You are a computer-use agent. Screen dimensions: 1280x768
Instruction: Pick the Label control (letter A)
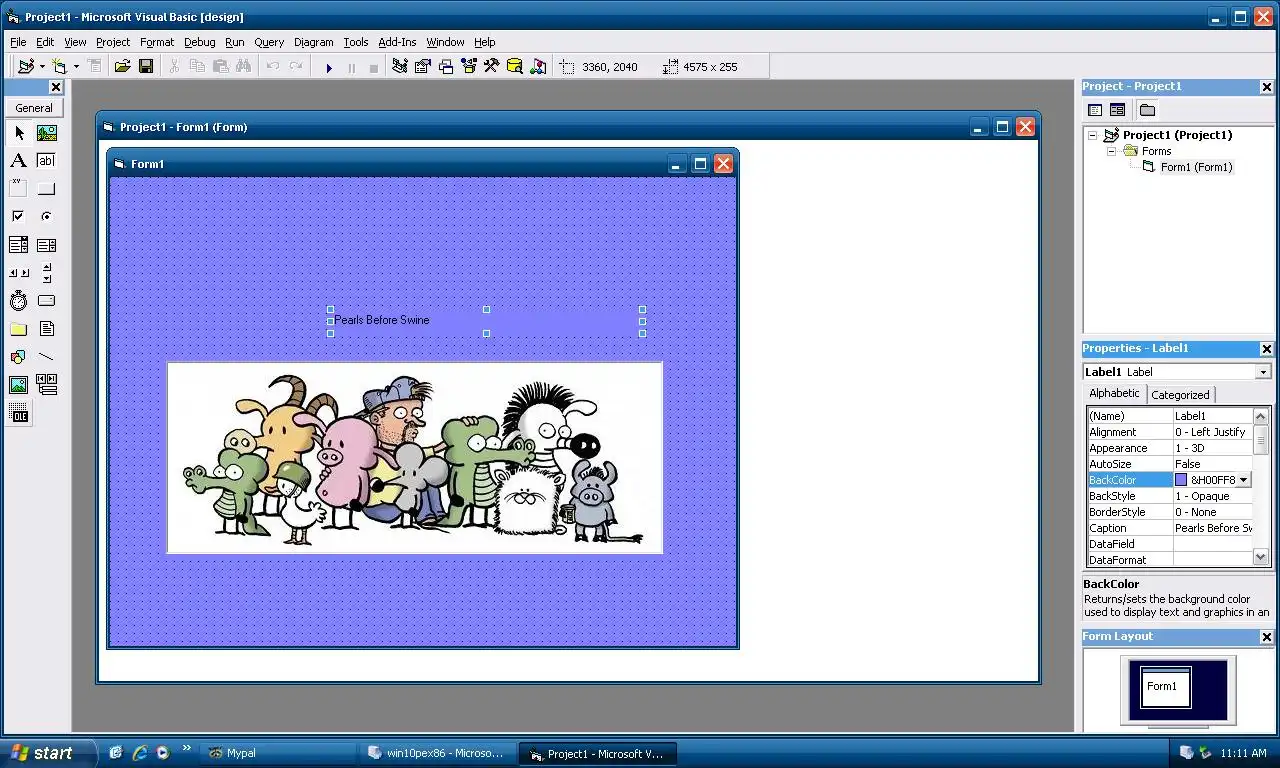click(x=19, y=161)
